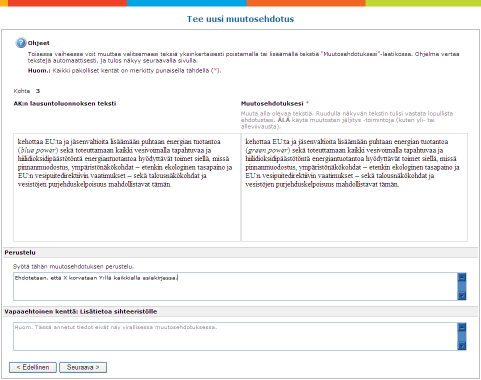Click Perustelu field scroll up arrow

pyautogui.click(x=462, y=277)
